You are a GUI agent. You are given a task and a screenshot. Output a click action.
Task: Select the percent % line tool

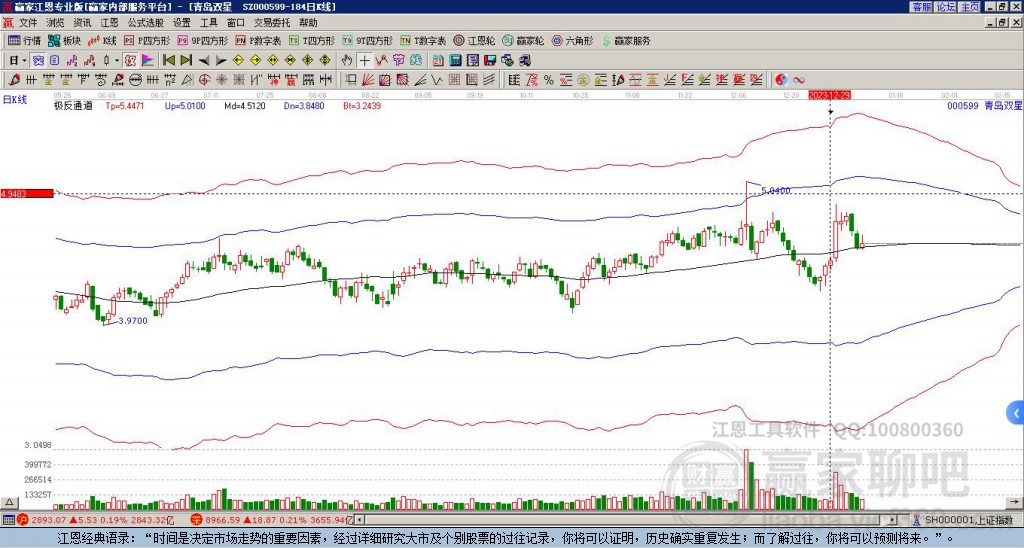pos(549,80)
